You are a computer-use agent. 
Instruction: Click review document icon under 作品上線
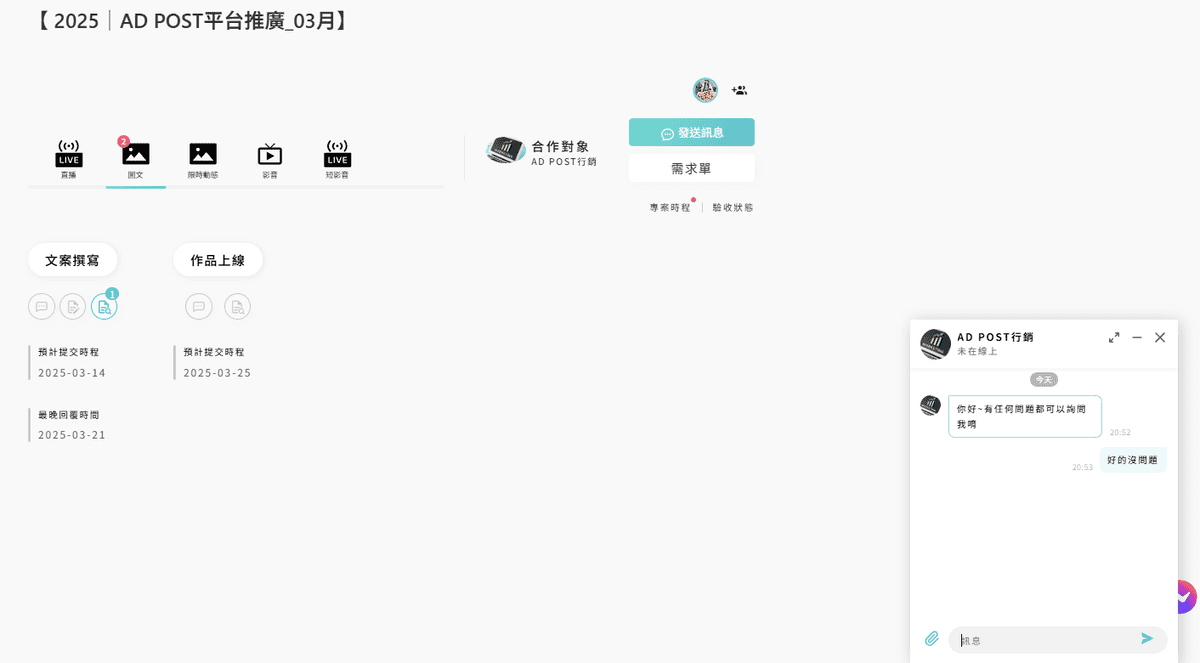coord(237,307)
